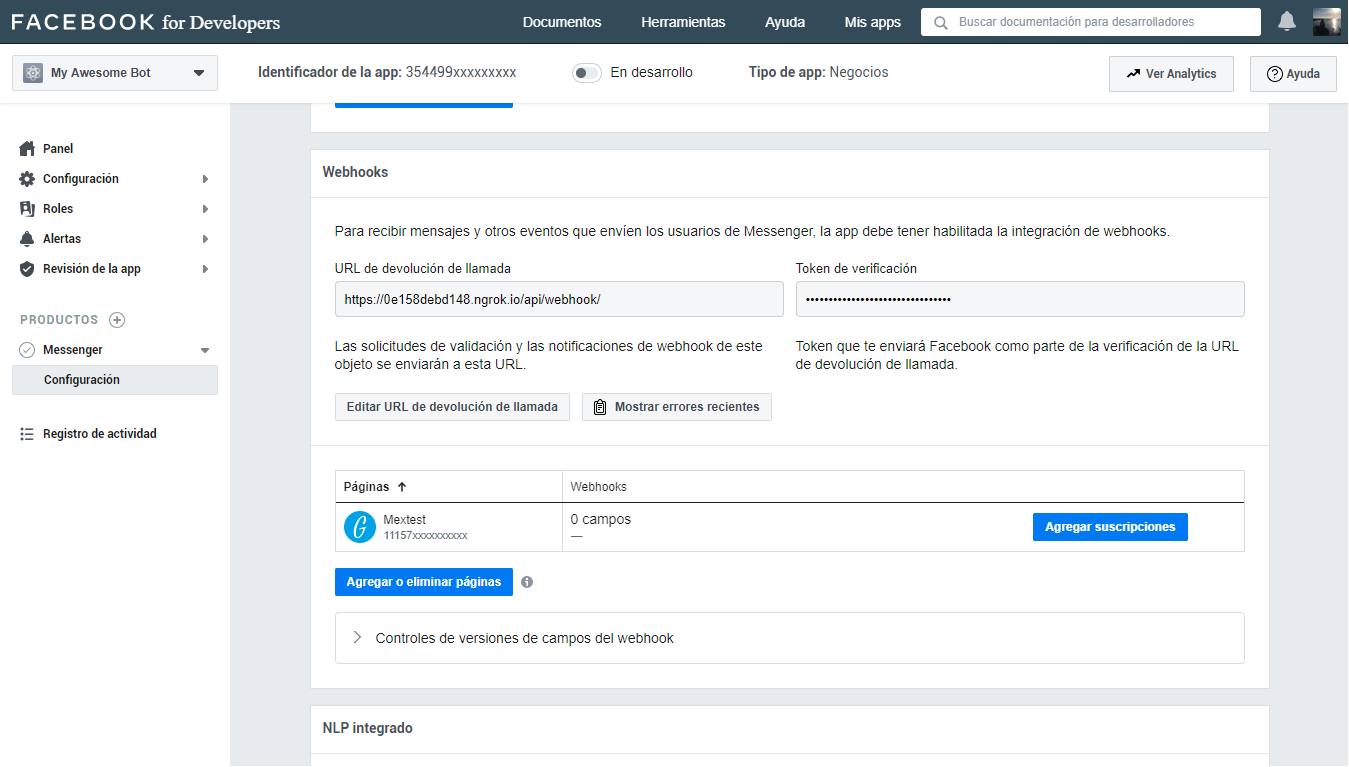Click the Webhooks column header
The image size is (1349, 767).
pos(599,487)
